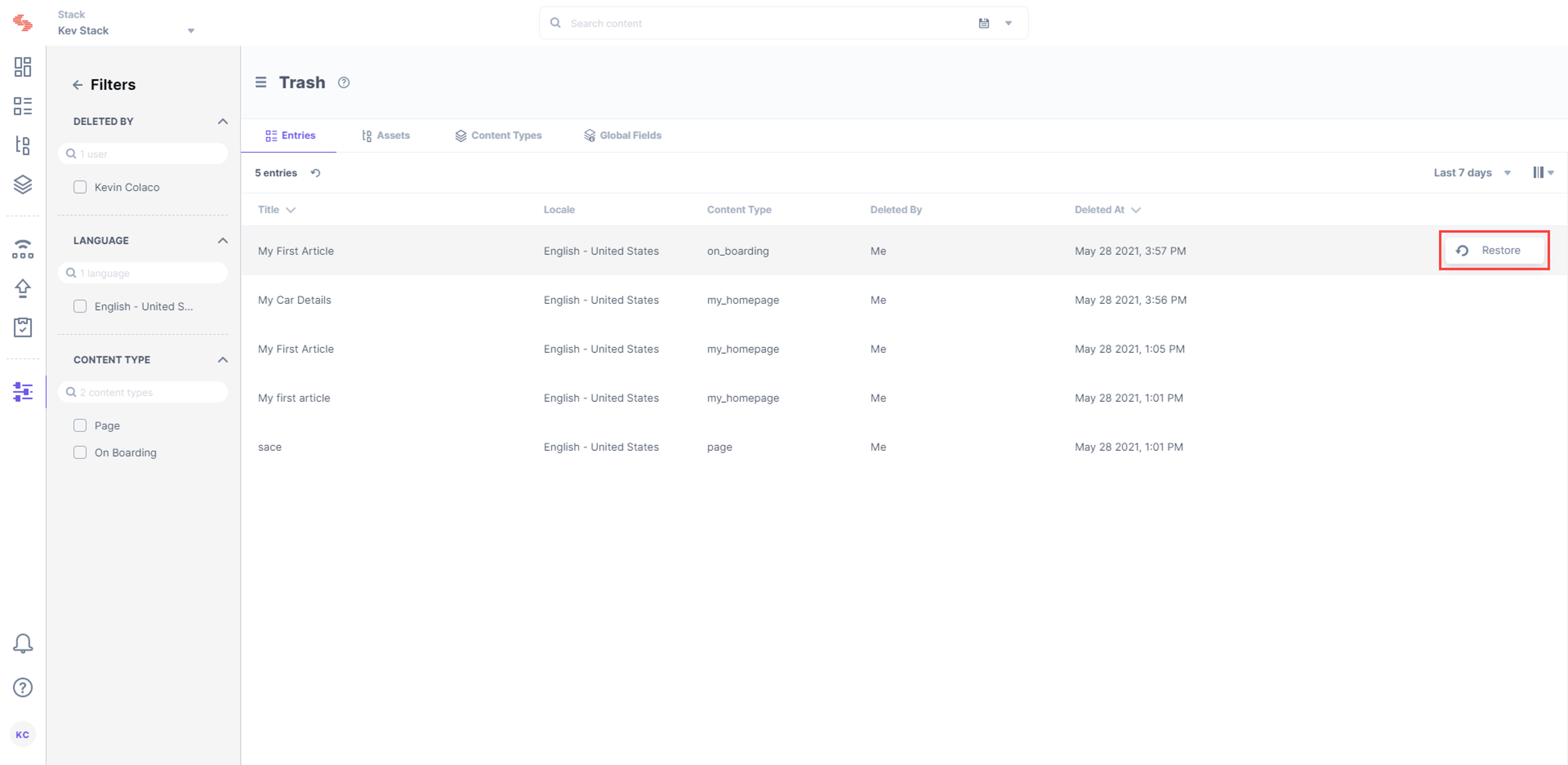
Task: Open the Tasks clipboard icon
Action: click(x=22, y=327)
